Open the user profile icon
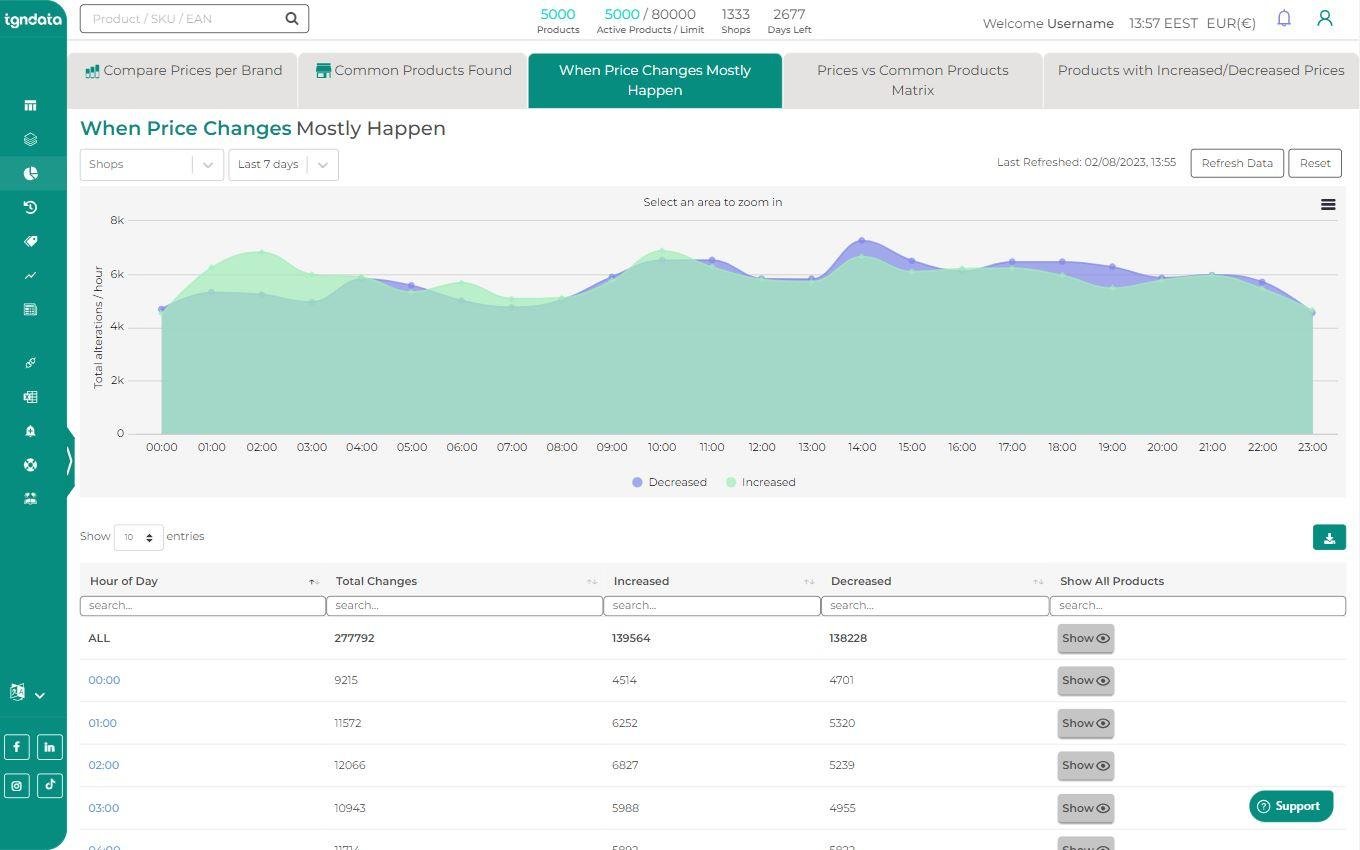The width and height of the screenshot is (1360, 850). pyautogui.click(x=1324, y=19)
